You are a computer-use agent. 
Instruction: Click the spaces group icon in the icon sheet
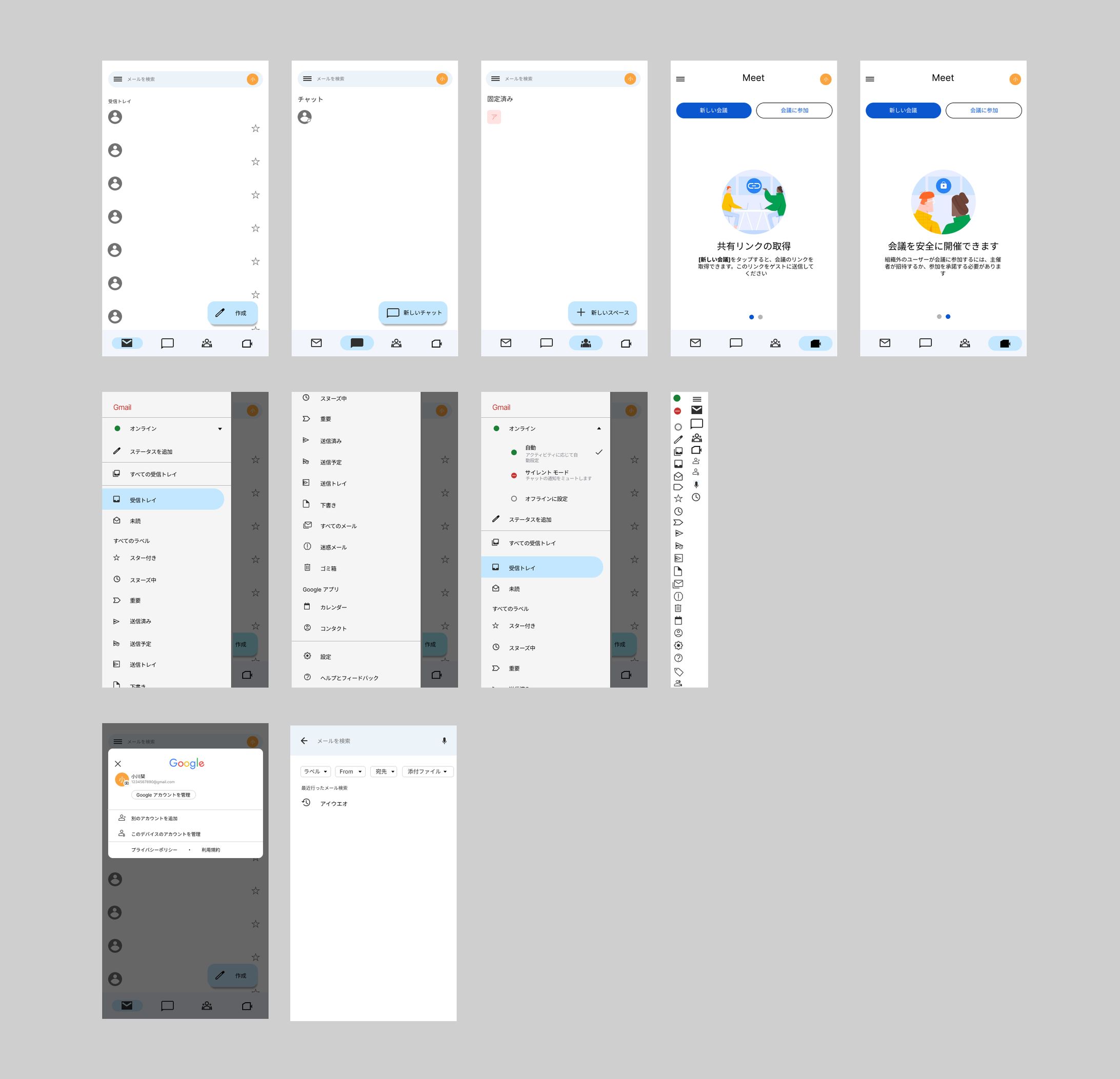696,438
